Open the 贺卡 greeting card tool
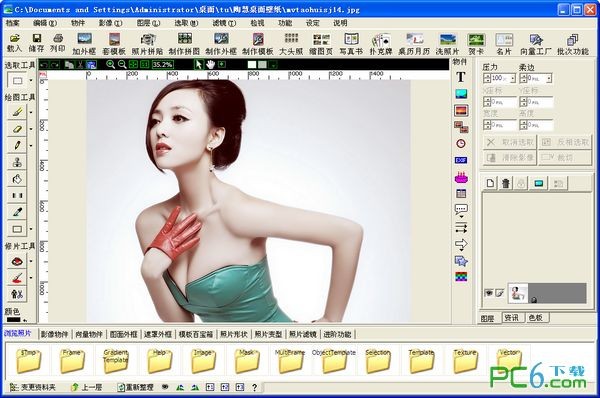Image resolution: width=600 pixels, height=398 pixels. coord(476,44)
